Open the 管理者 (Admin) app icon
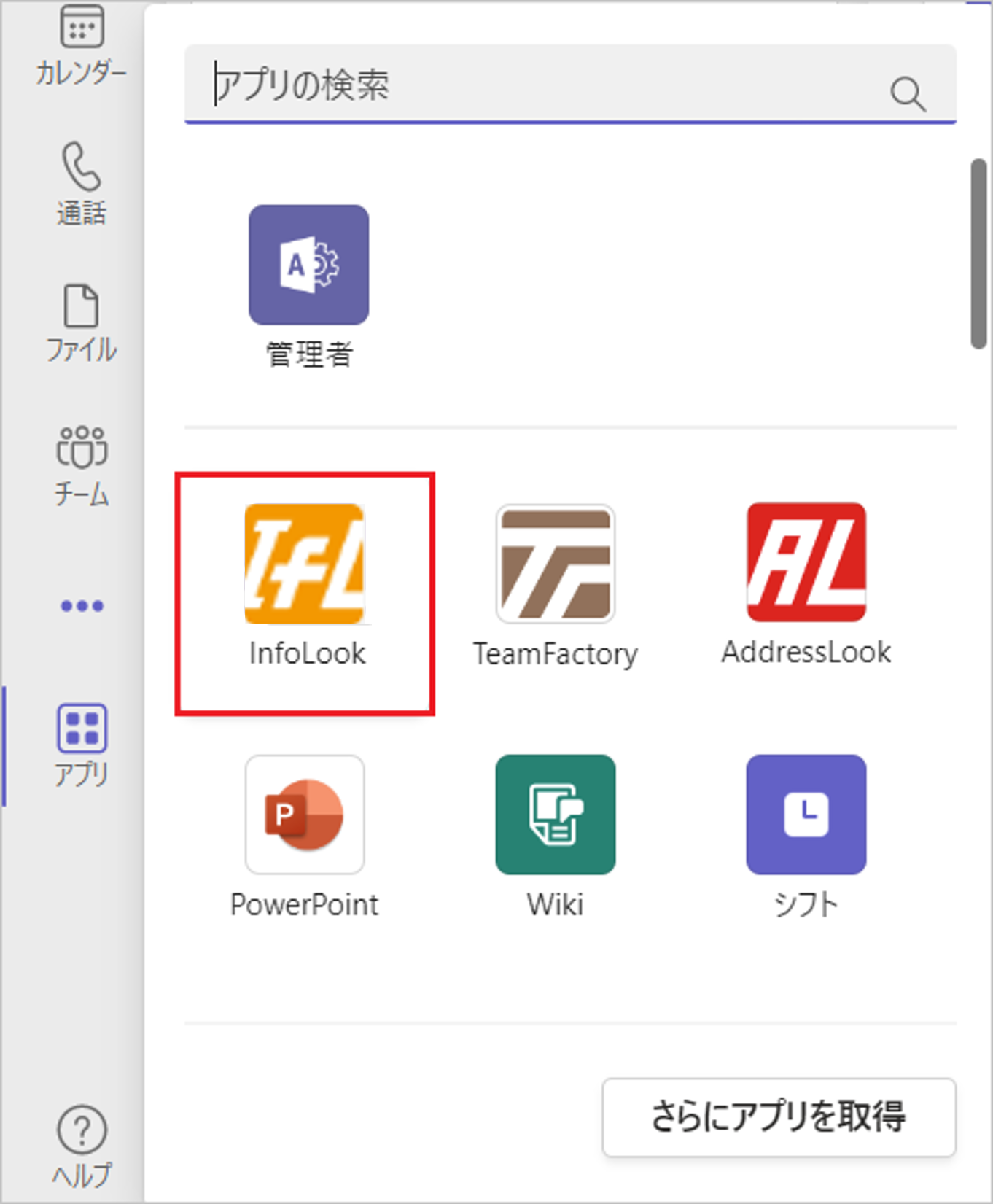The image size is (993, 1204). tap(308, 265)
